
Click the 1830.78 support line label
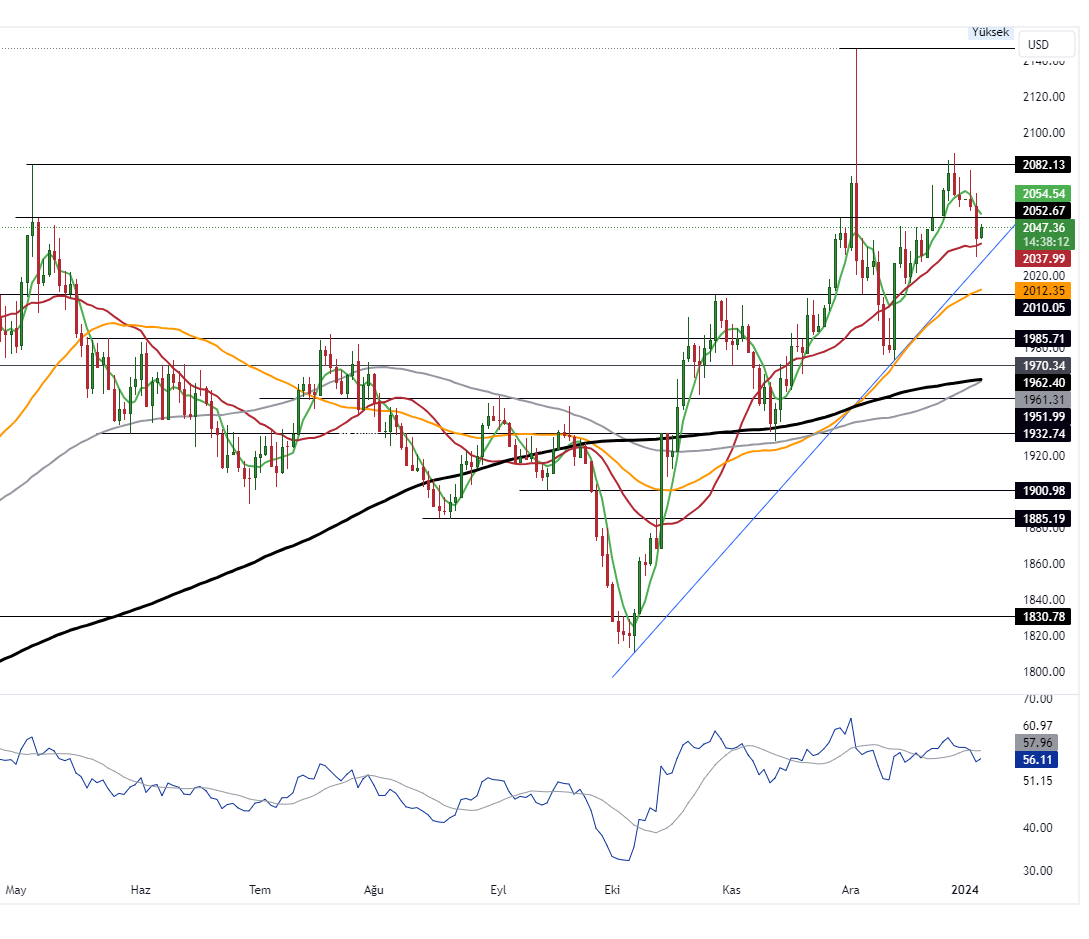(x=1042, y=616)
